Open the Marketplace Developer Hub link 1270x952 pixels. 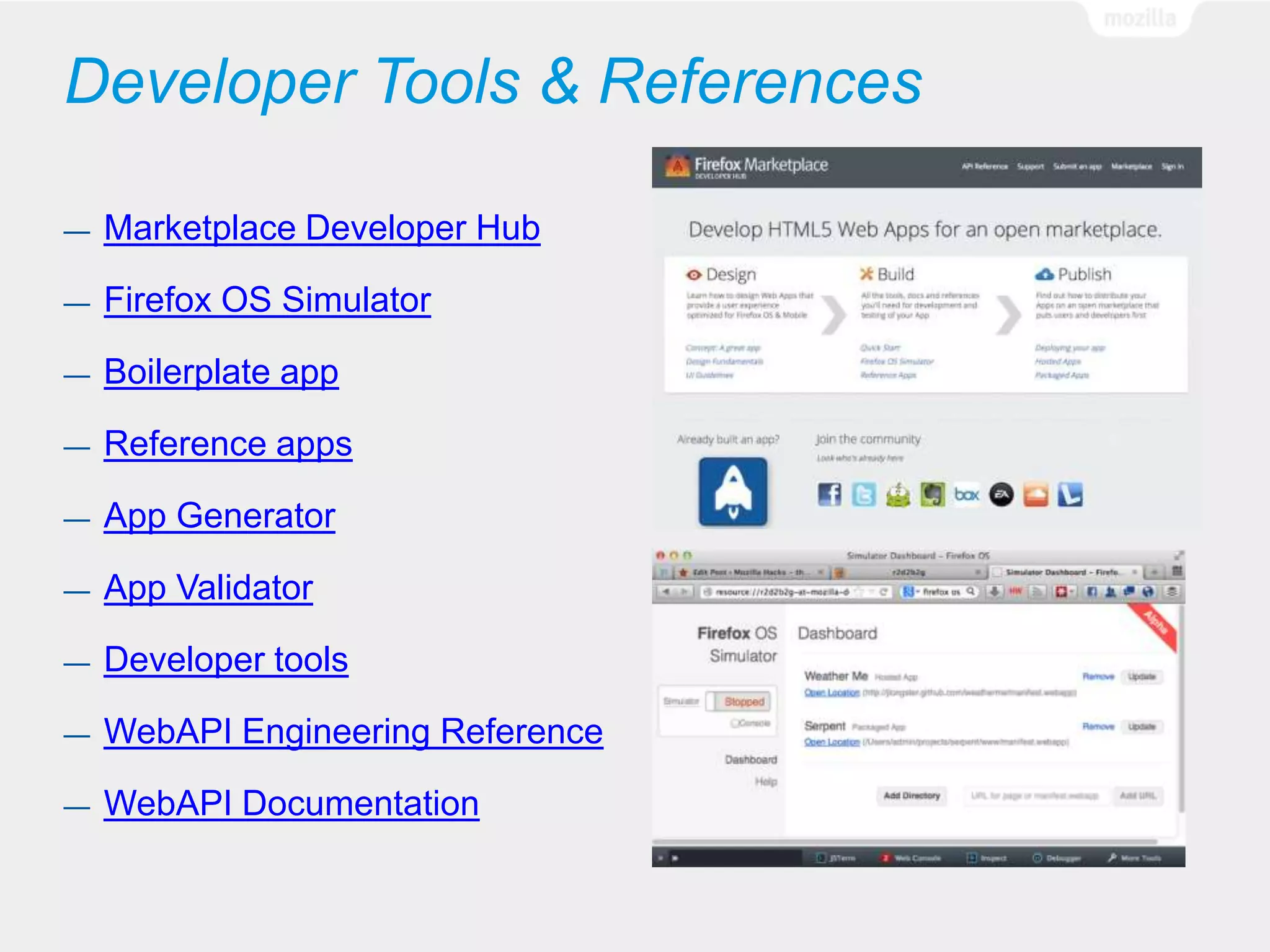pos(322,228)
